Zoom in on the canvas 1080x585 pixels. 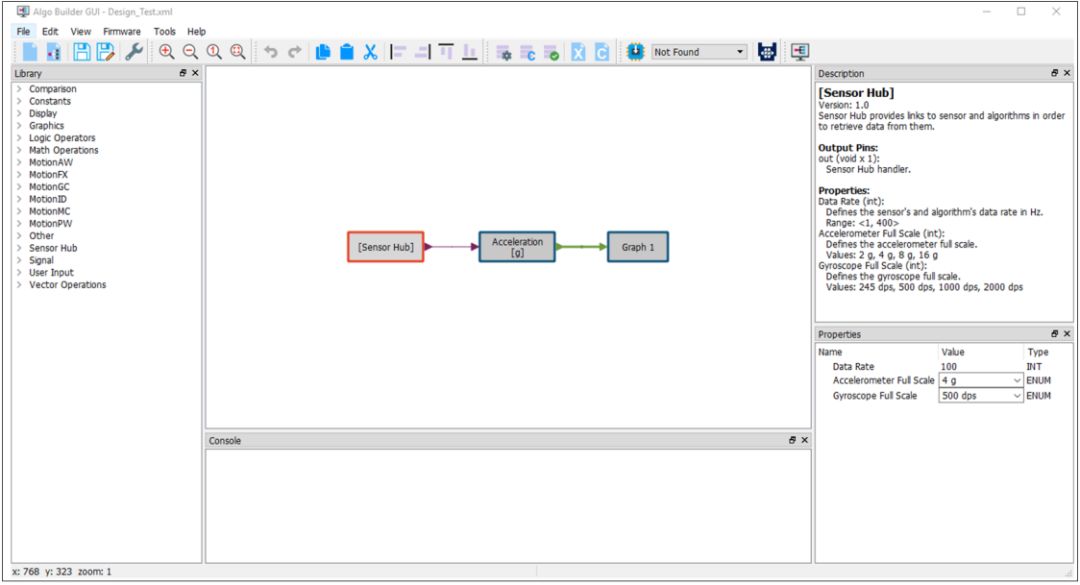coord(166,52)
